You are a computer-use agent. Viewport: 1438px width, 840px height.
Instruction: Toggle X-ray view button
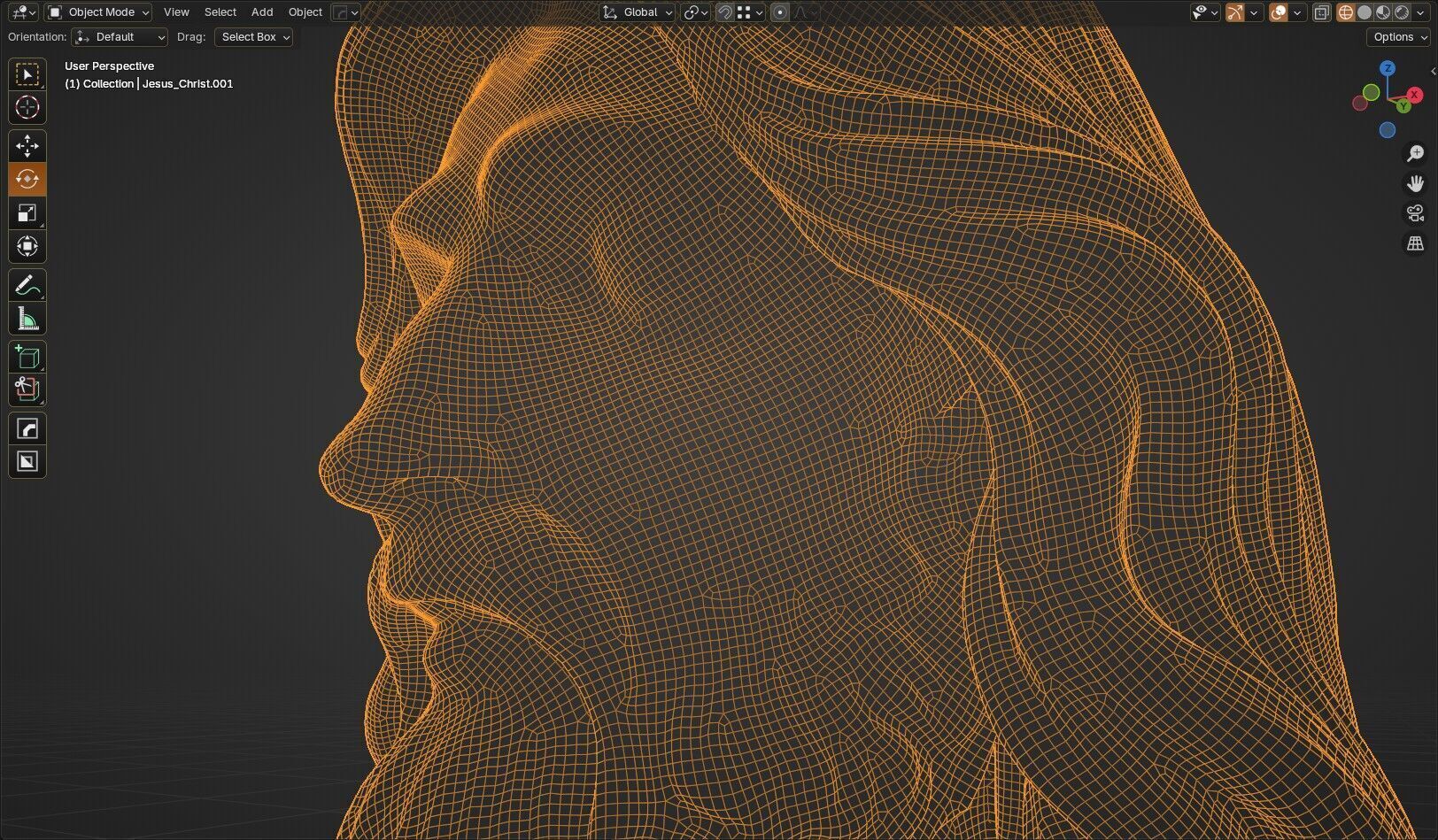[x=1321, y=12]
